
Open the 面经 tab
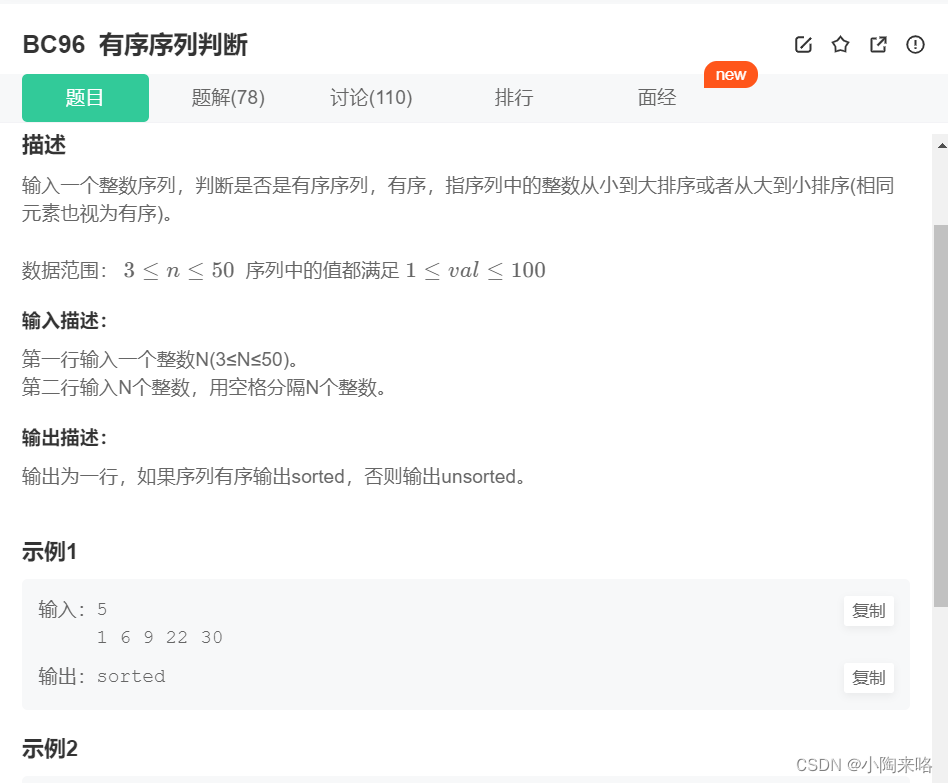tap(657, 97)
